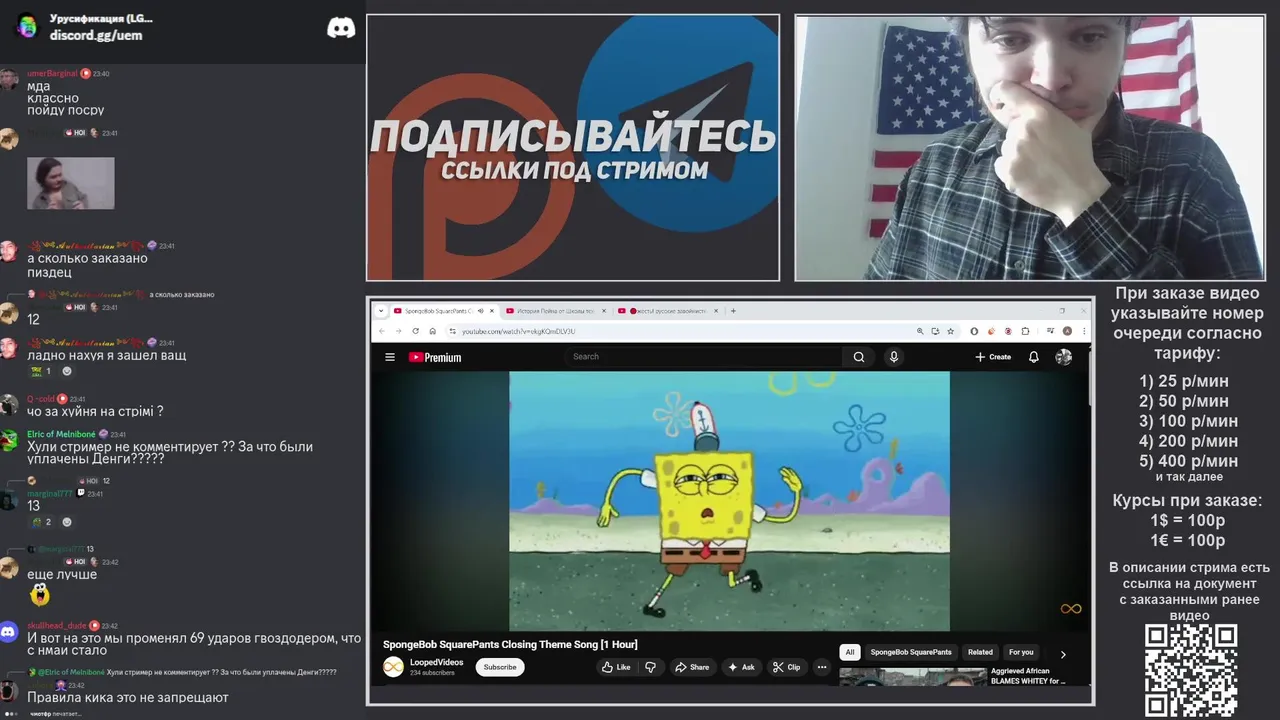Open the YouTube account avatar menu
The height and width of the screenshot is (720, 1280).
coord(1064,357)
